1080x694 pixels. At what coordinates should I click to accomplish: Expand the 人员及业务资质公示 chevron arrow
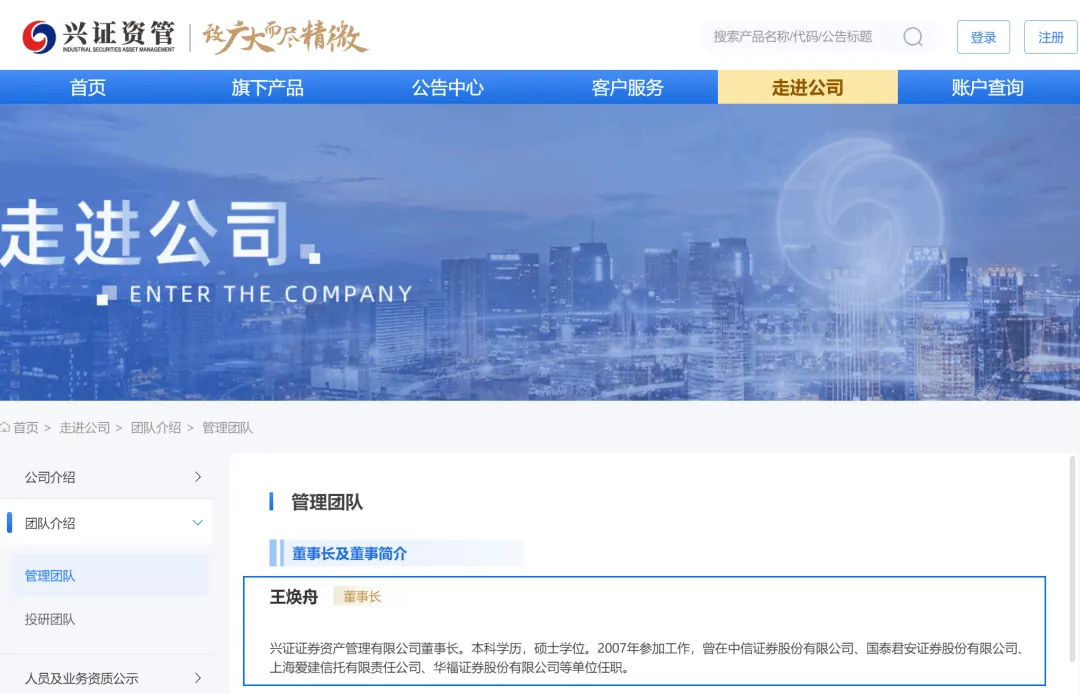pyautogui.click(x=198, y=677)
